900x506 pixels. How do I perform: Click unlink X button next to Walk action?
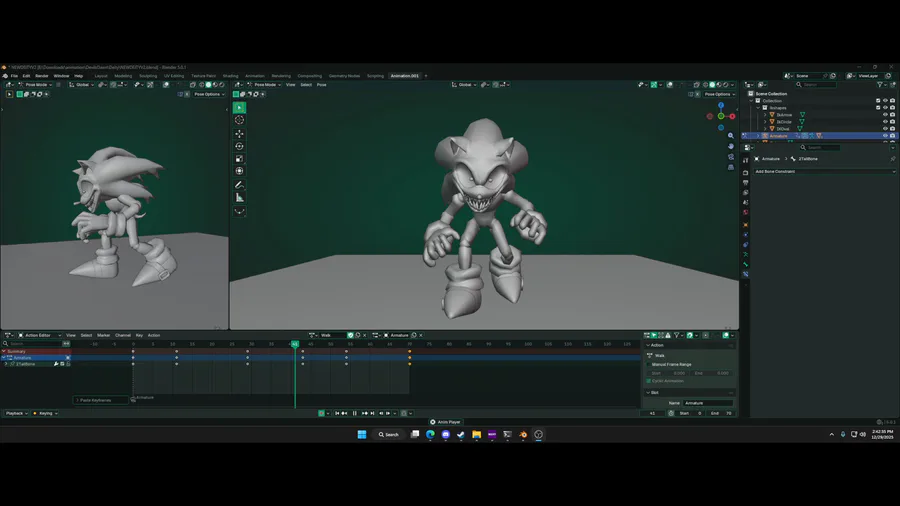click(x=364, y=335)
